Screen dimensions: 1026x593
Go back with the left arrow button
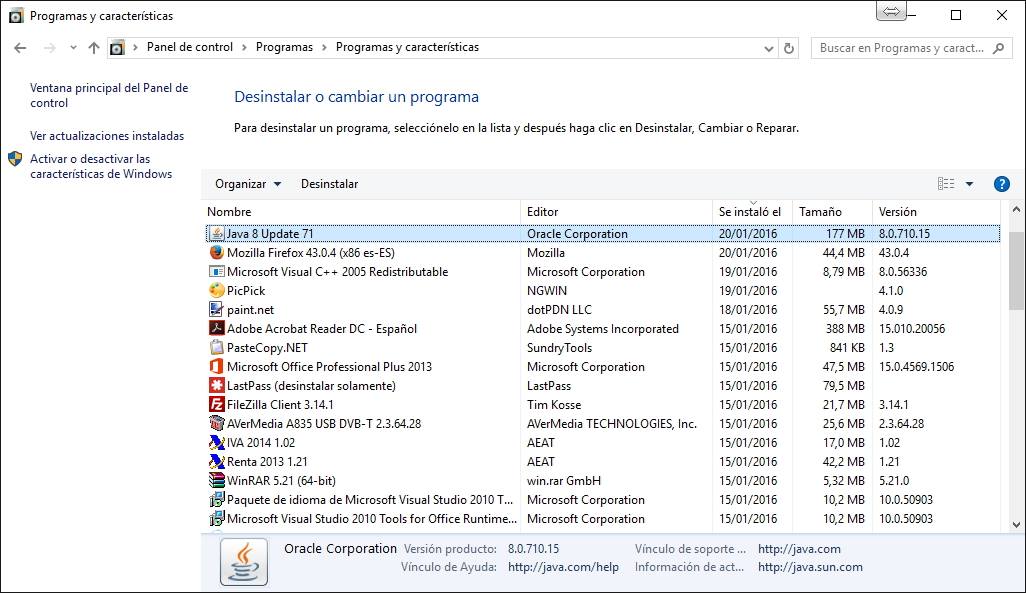tap(20, 48)
